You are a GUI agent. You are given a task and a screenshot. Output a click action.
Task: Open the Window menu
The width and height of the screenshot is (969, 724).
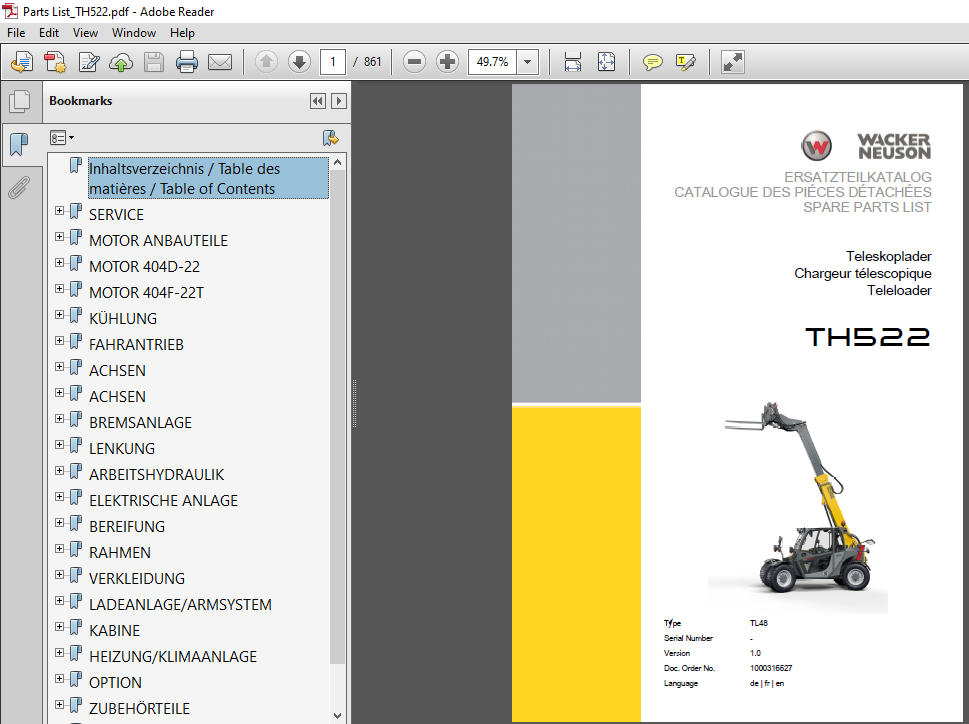click(x=133, y=33)
